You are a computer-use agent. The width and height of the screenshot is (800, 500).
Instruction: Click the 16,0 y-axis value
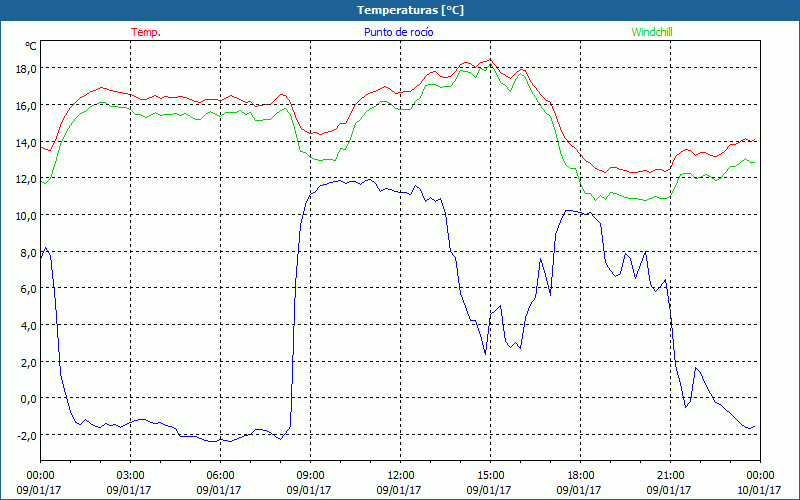pyautogui.click(x=26, y=106)
